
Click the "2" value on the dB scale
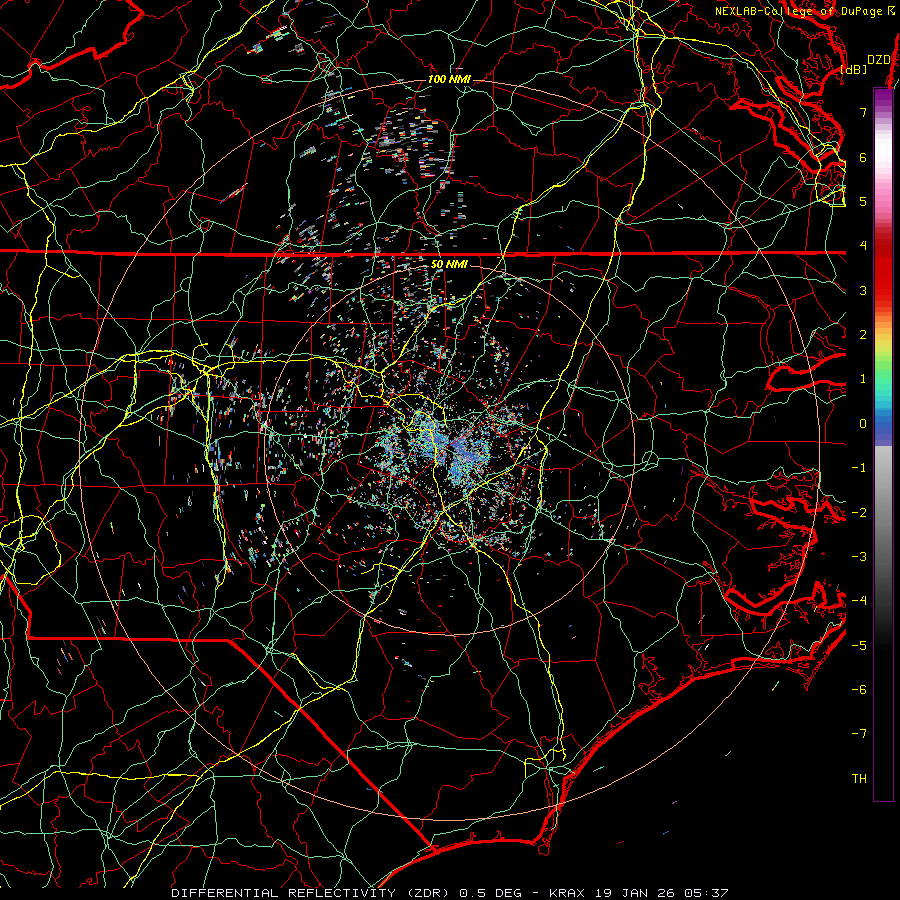pos(863,335)
